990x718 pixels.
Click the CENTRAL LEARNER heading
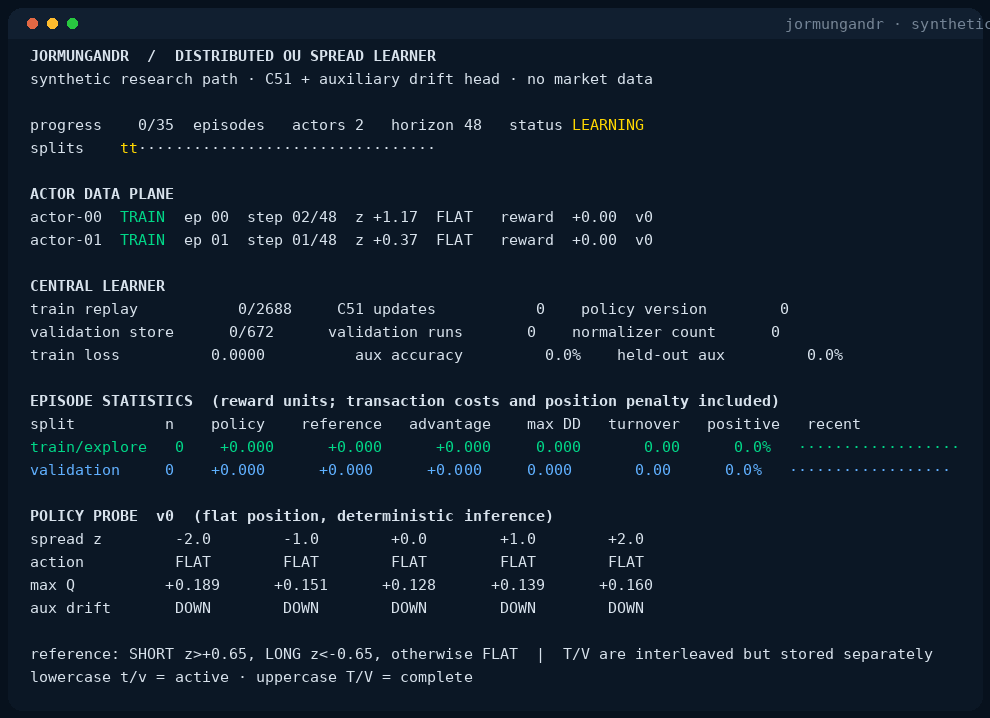[97, 286]
